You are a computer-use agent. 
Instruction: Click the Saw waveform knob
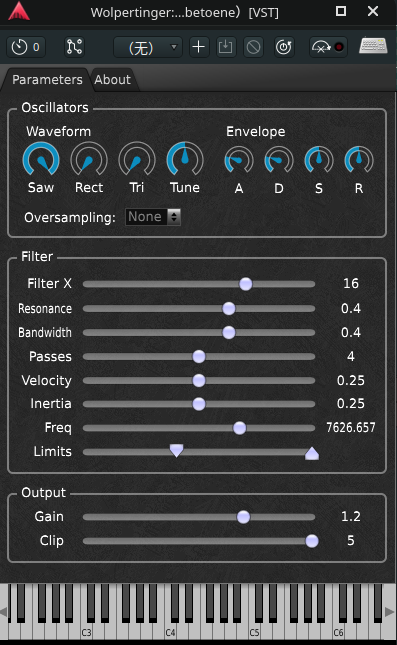[x=41, y=160]
